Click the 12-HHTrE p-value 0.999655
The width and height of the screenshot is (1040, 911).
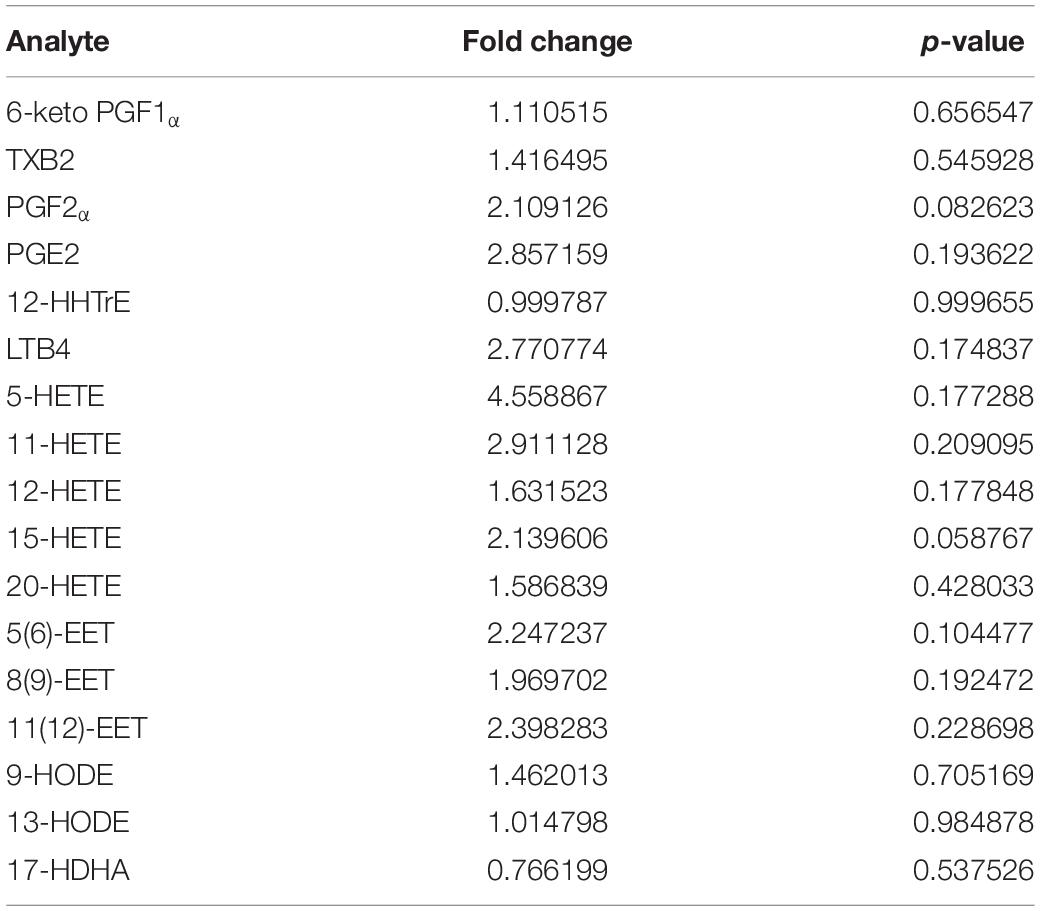pos(973,302)
